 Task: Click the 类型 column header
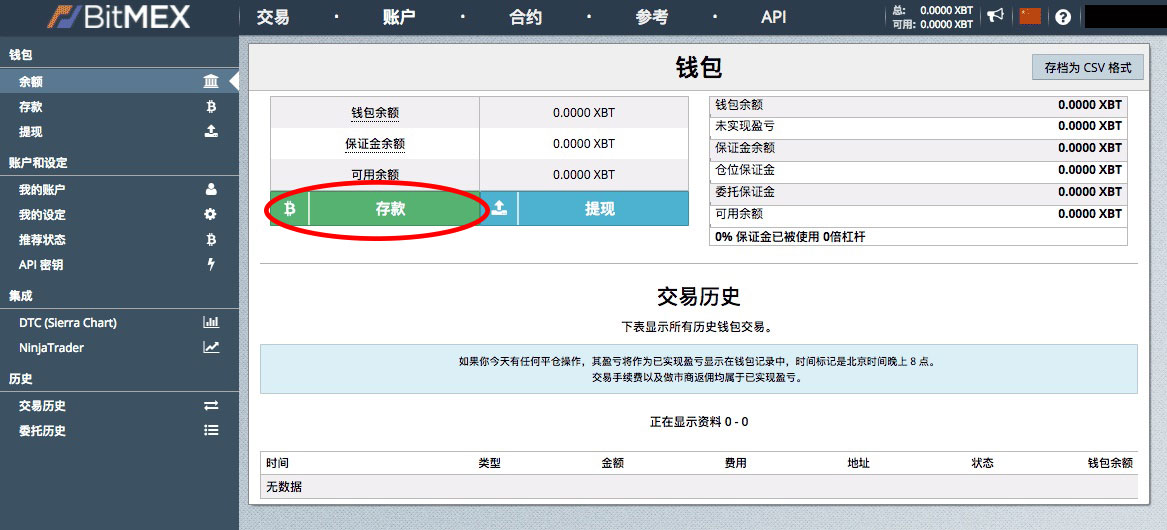(x=489, y=463)
